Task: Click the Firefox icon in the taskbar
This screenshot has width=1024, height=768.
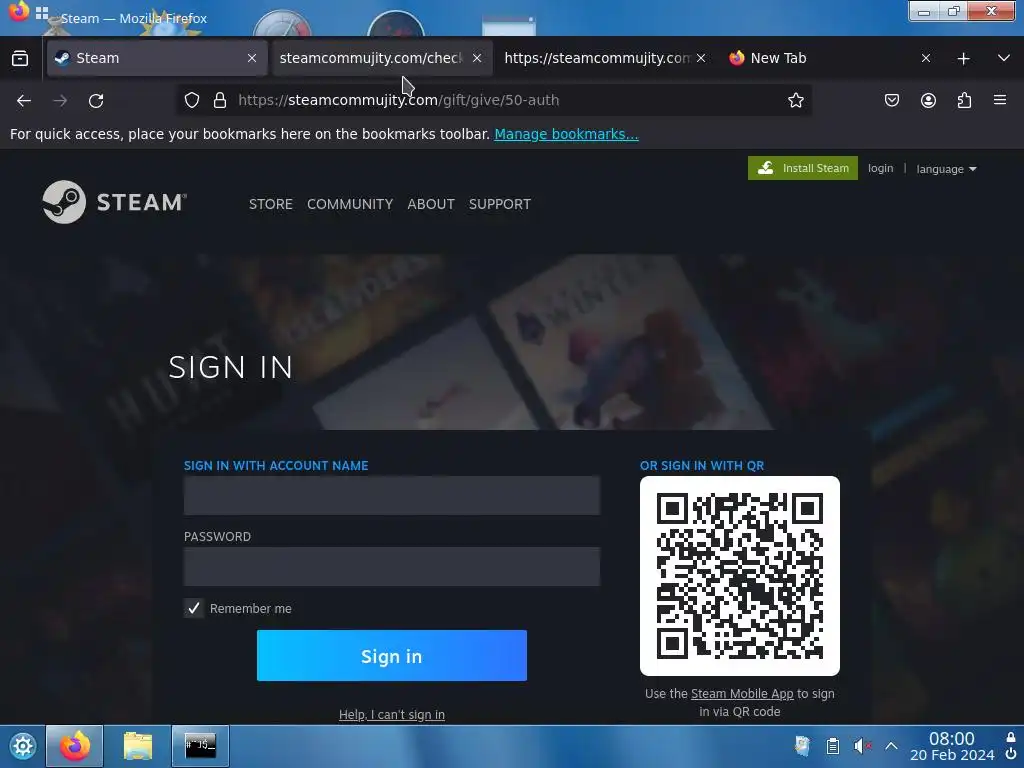Action: coord(74,746)
